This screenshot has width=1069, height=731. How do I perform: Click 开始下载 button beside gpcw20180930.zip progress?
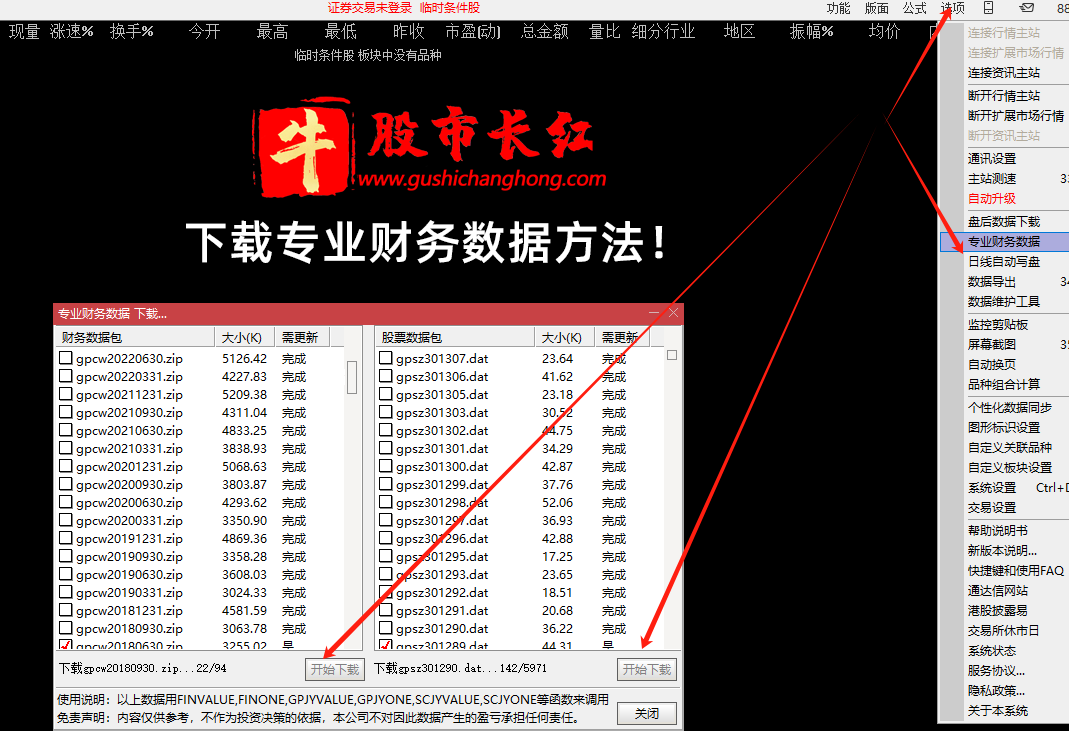pos(335,670)
